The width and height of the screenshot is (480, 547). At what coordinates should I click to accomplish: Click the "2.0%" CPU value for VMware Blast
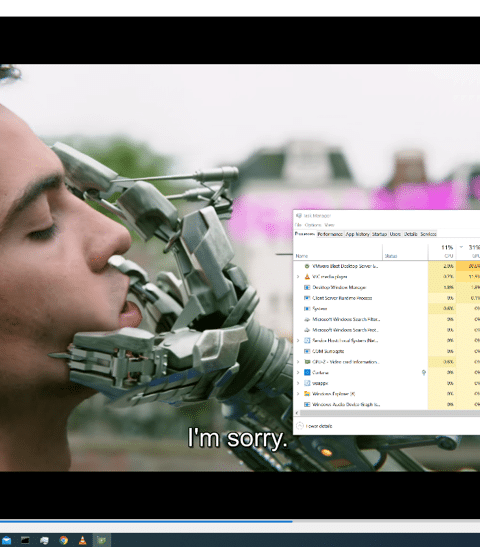tap(449, 266)
